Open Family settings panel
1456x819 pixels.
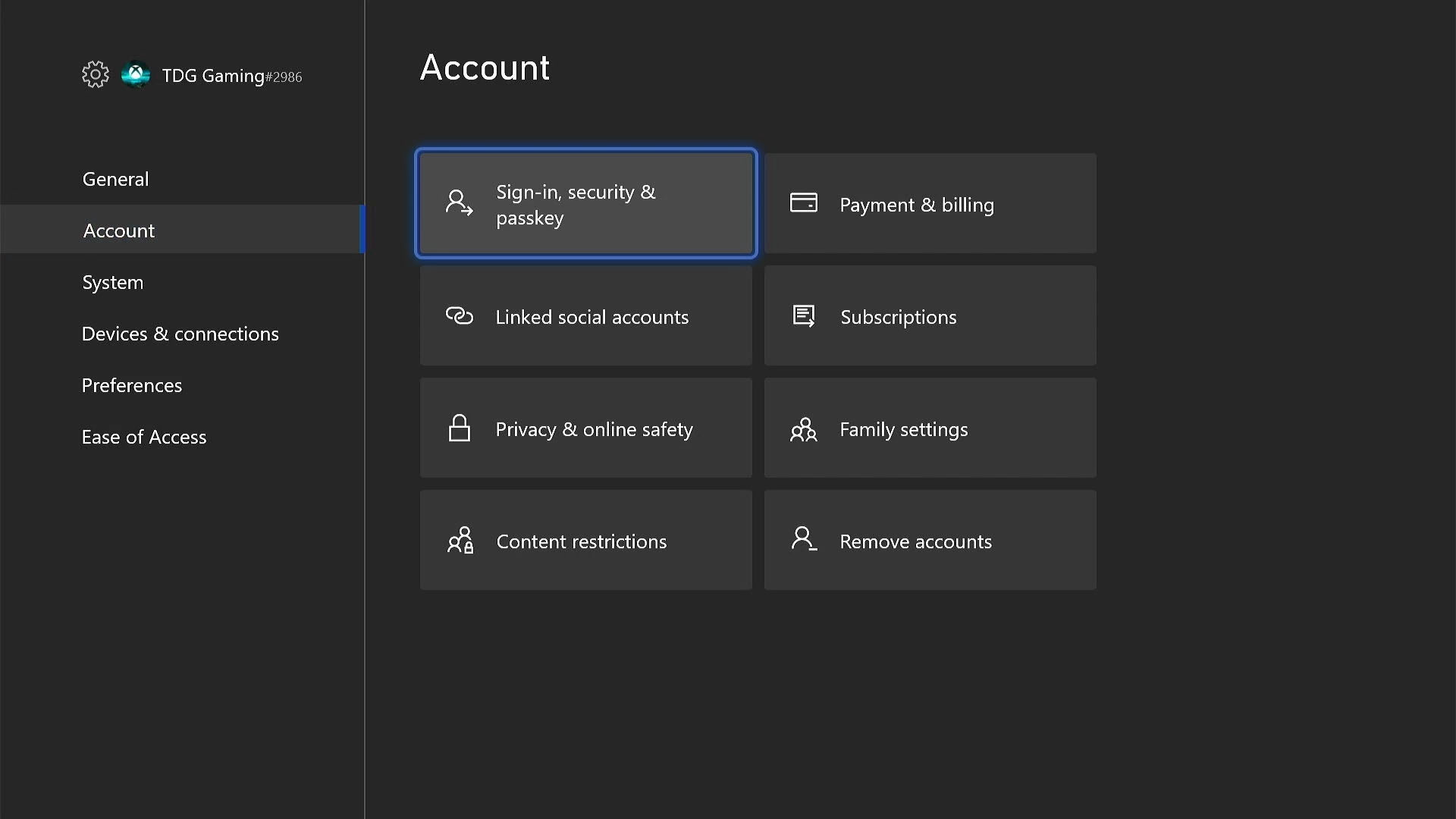[x=929, y=429]
